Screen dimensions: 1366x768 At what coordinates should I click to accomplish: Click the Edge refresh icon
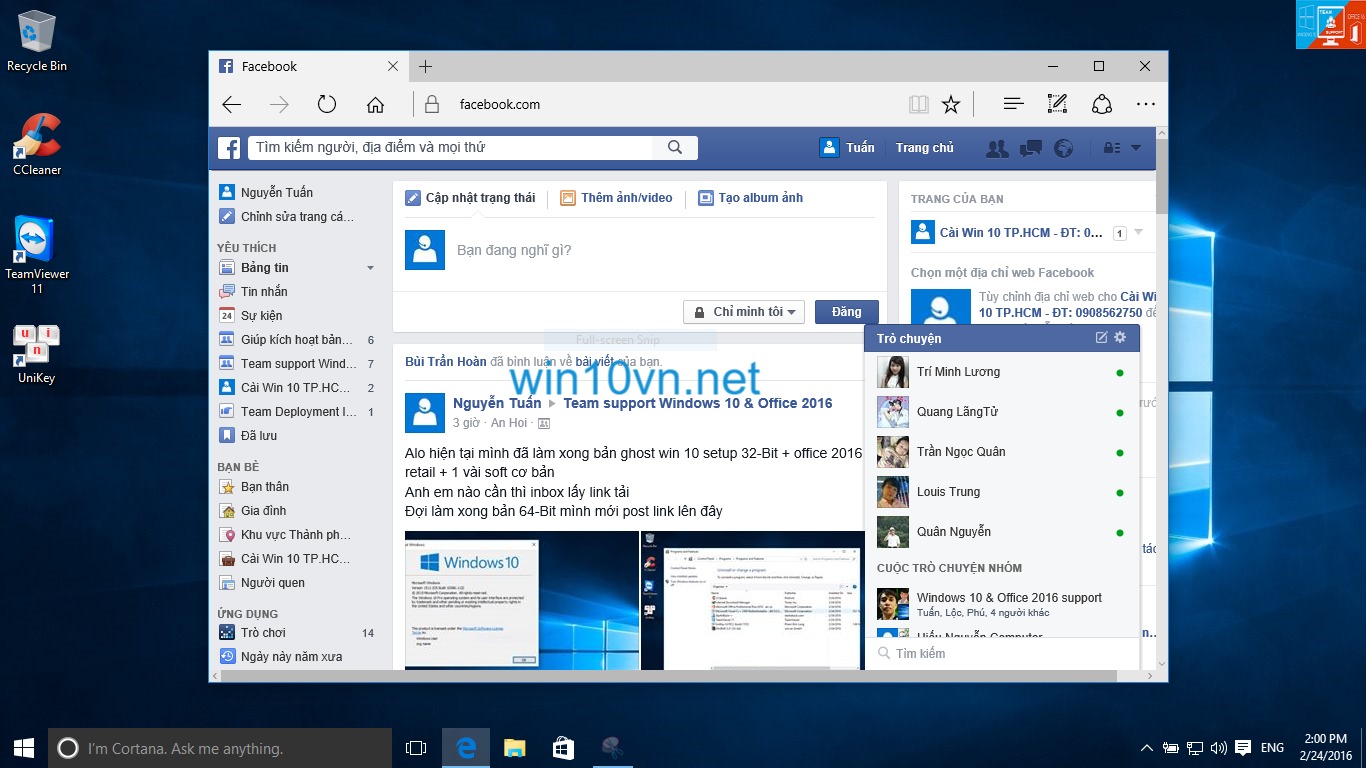(327, 104)
